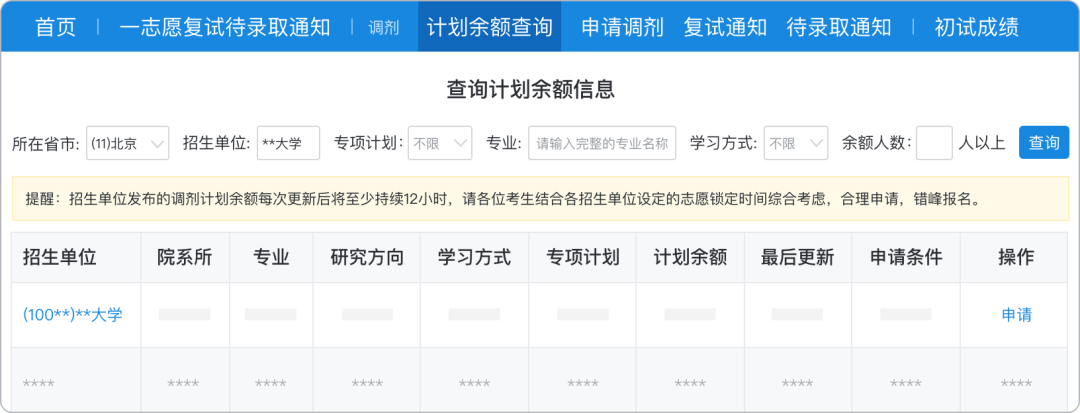1080x413 pixels.
Task: Open the (100**)**大学 link
Action: [x=73, y=315]
